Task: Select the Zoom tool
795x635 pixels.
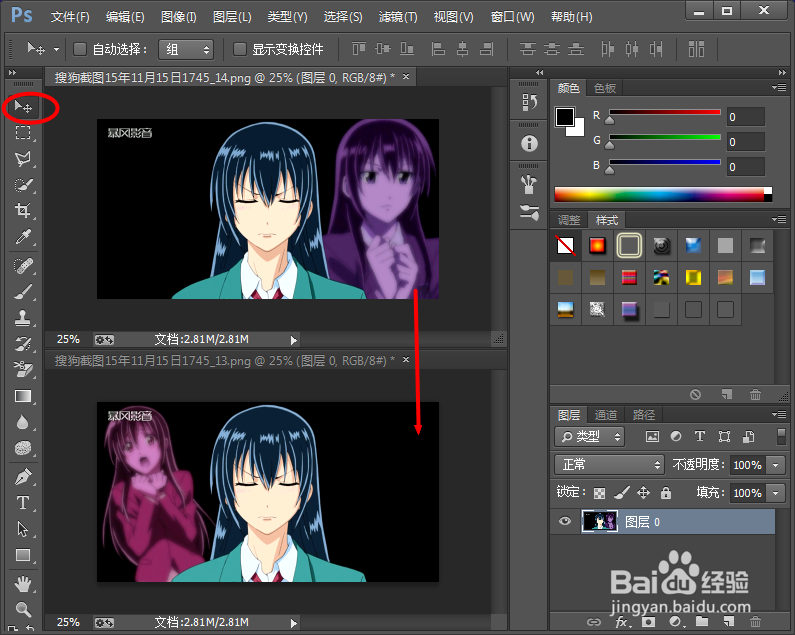Action: (x=23, y=609)
